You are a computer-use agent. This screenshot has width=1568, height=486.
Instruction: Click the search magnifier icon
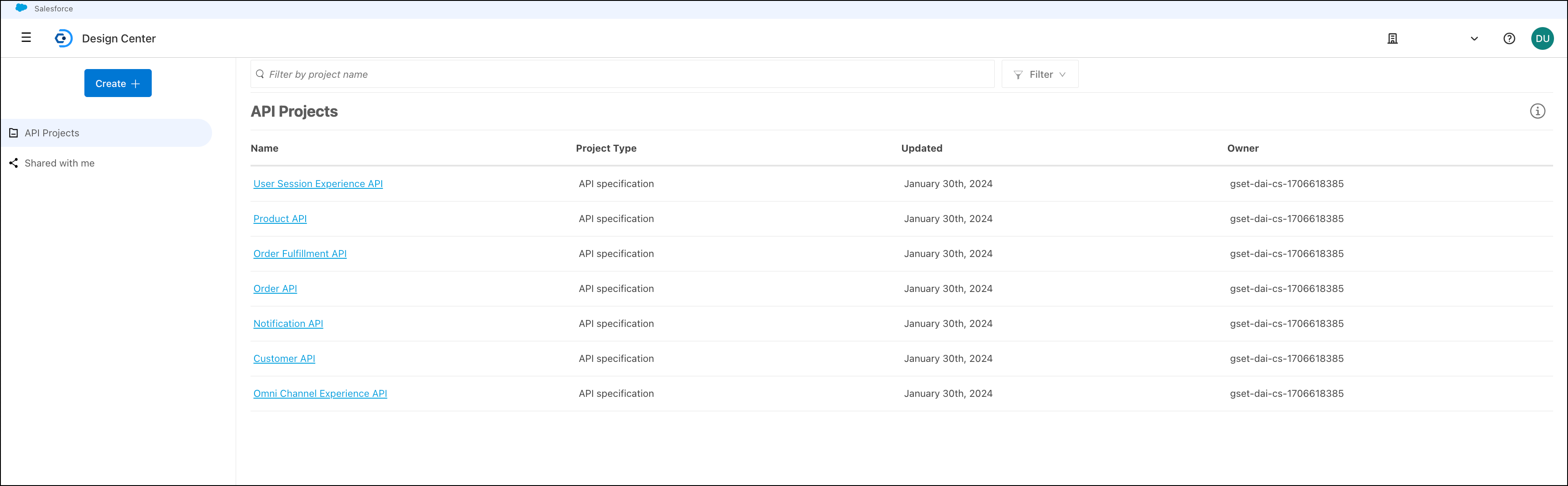click(260, 74)
